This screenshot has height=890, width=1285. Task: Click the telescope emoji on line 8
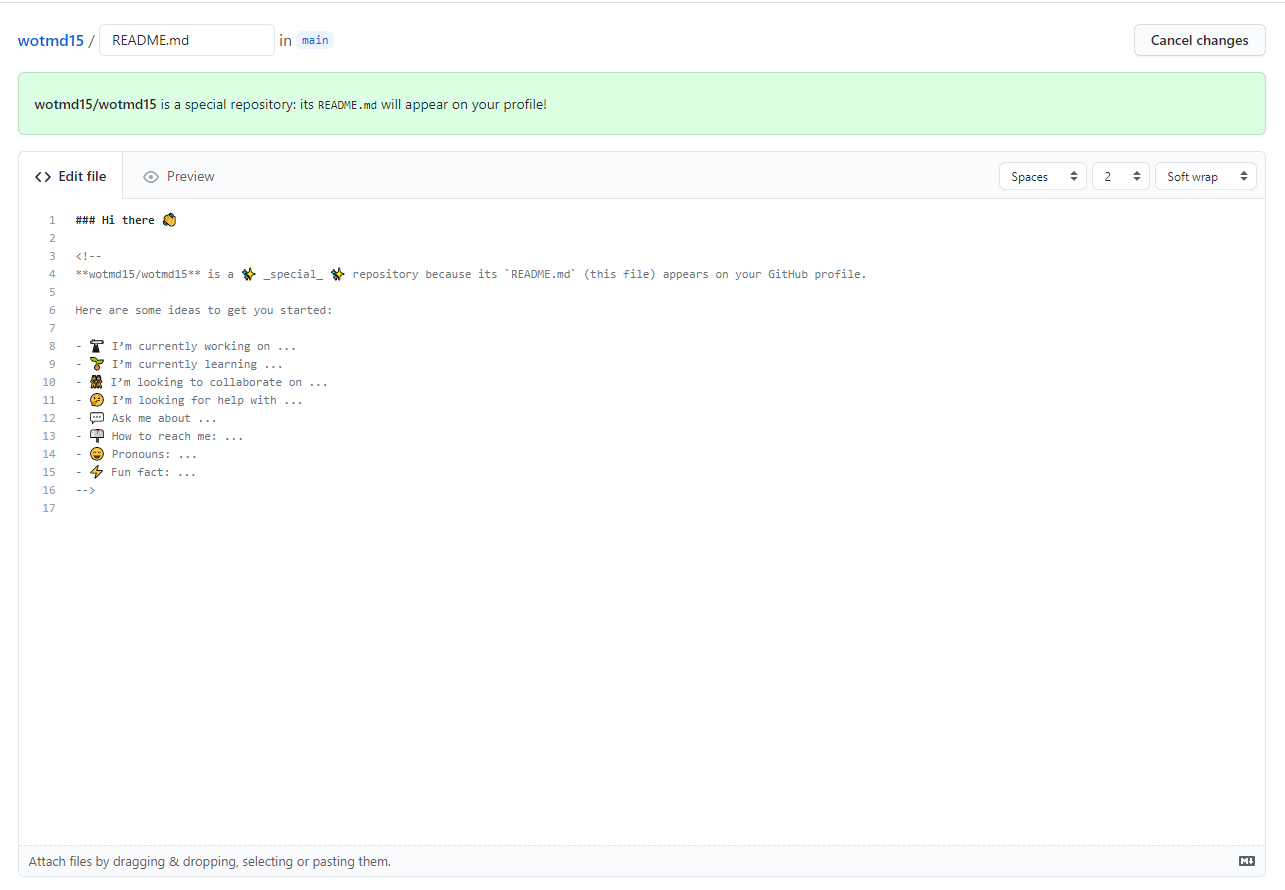pos(96,345)
